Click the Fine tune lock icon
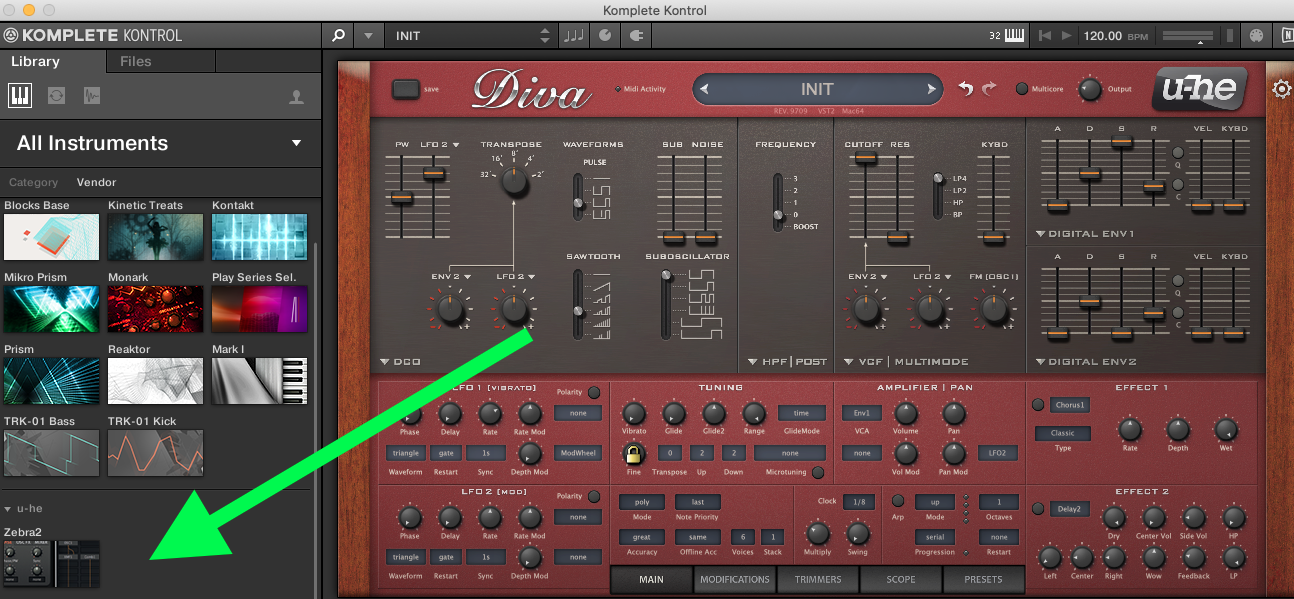 pyautogui.click(x=634, y=455)
